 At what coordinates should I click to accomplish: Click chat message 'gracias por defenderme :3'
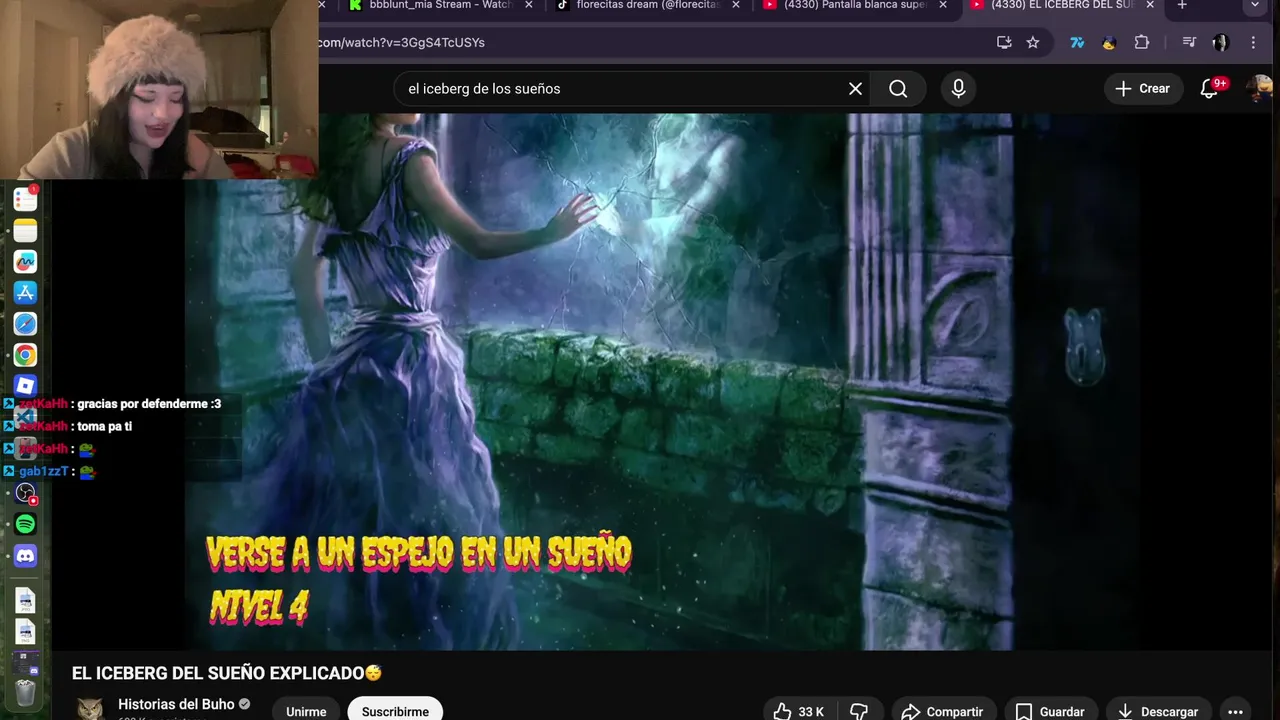click(149, 404)
